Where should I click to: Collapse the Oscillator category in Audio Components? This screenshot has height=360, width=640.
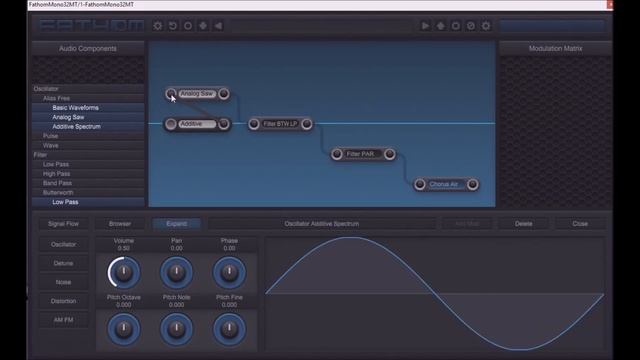pyautogui.click(x=88, y=89)
